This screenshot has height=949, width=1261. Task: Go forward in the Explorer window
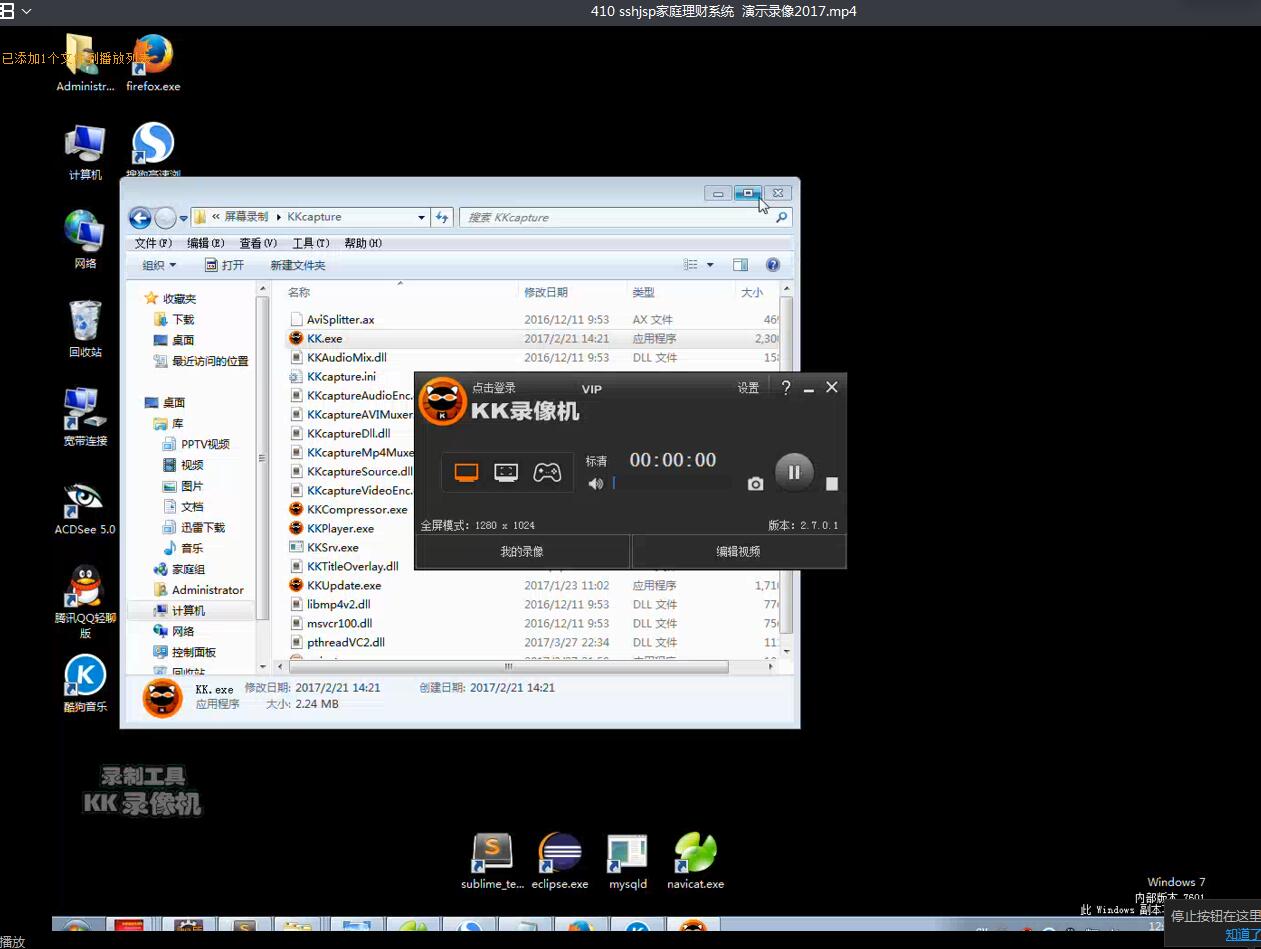point(165,217)
